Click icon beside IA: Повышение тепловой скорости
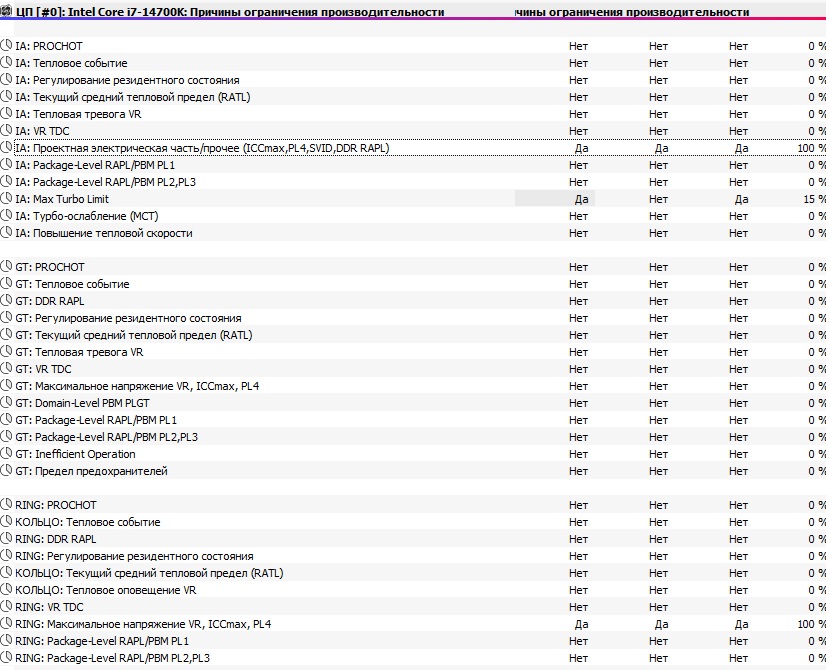 coord(6,232)
